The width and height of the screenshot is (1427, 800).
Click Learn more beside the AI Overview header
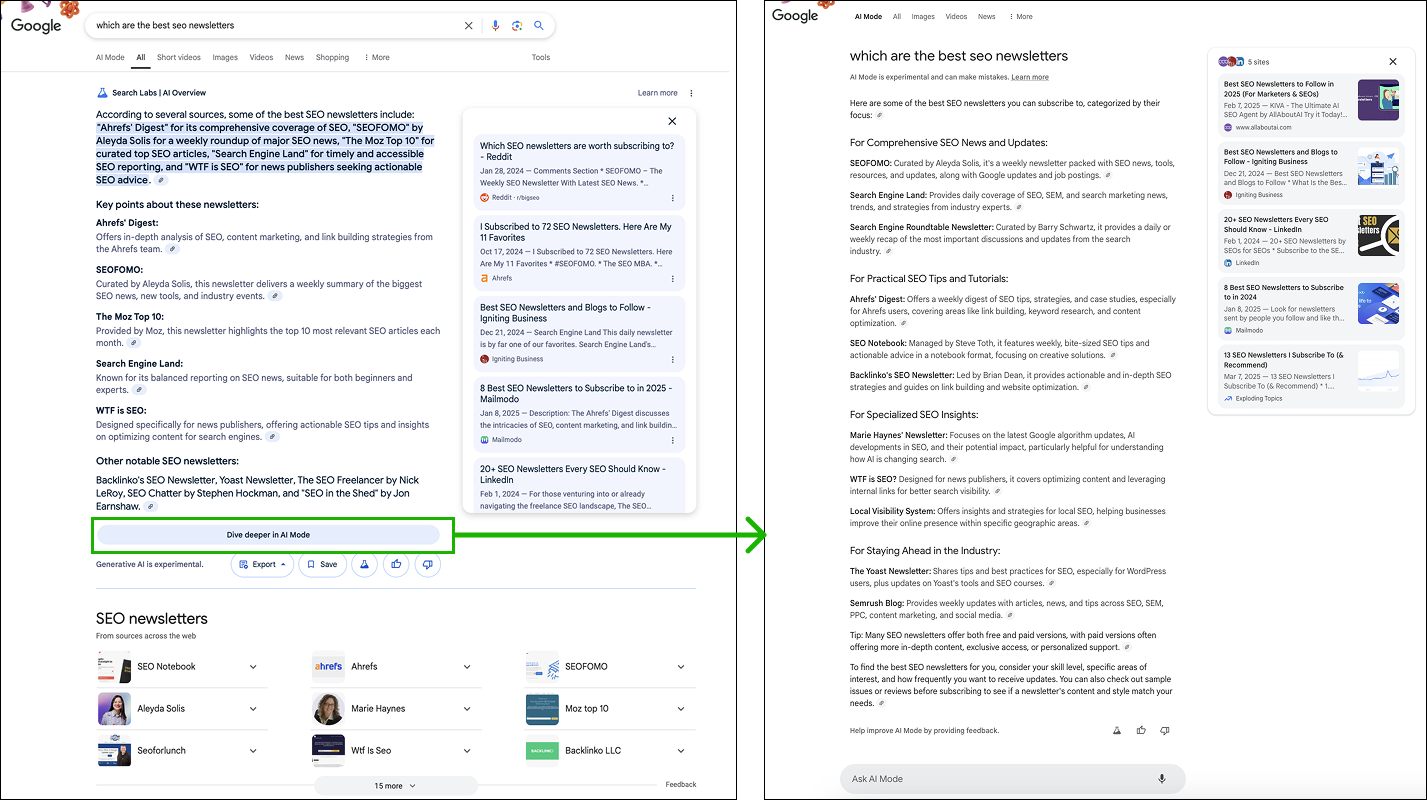657,93
